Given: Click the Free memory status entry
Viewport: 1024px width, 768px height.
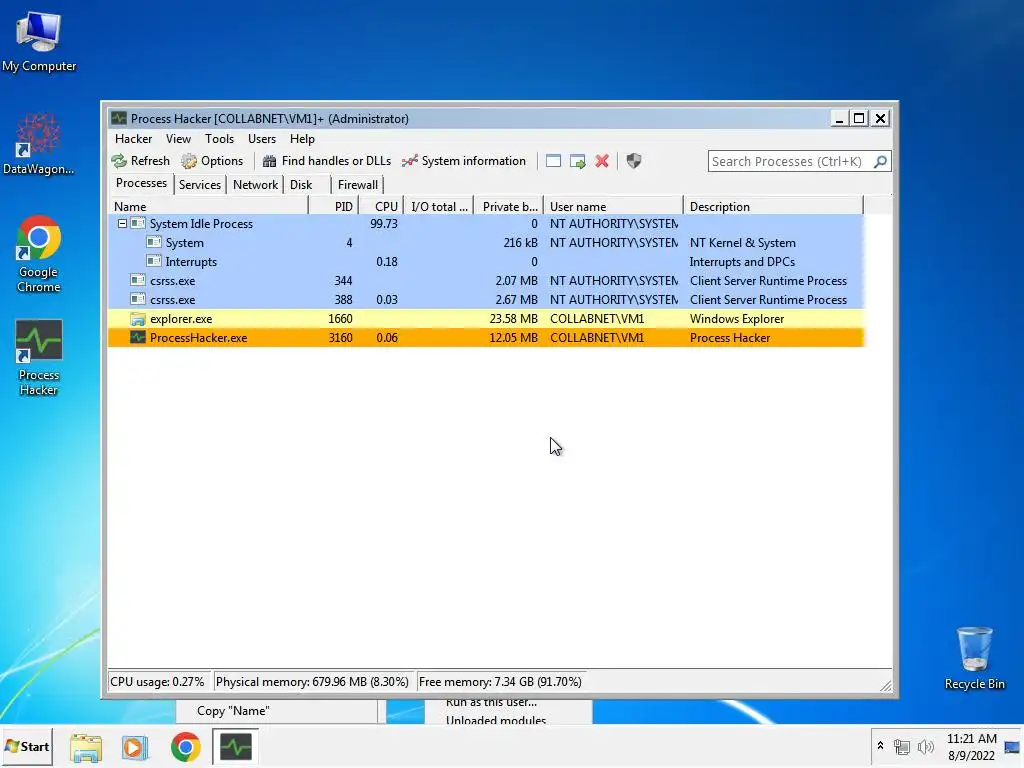Looking at the screenshot, I should 500,682.
